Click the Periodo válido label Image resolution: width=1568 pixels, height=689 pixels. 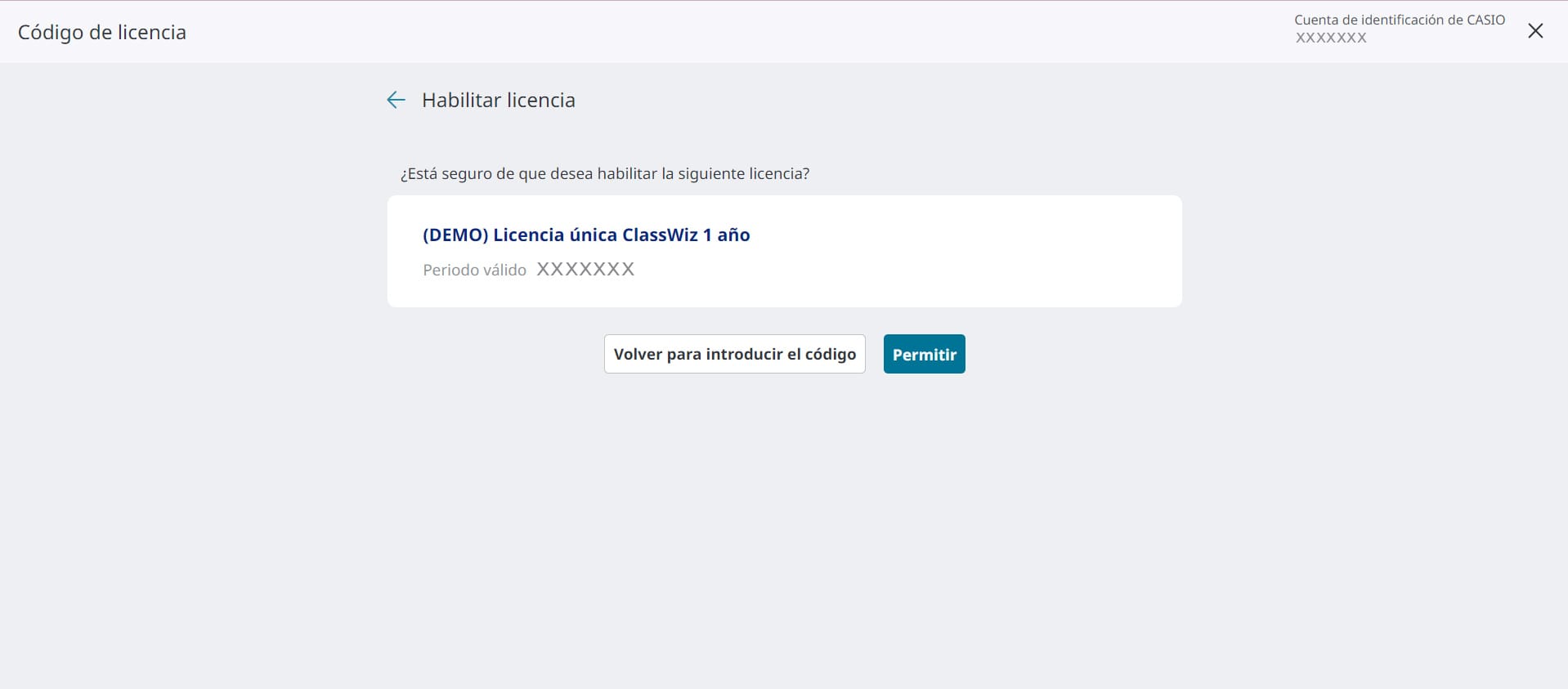click(474, 270)
